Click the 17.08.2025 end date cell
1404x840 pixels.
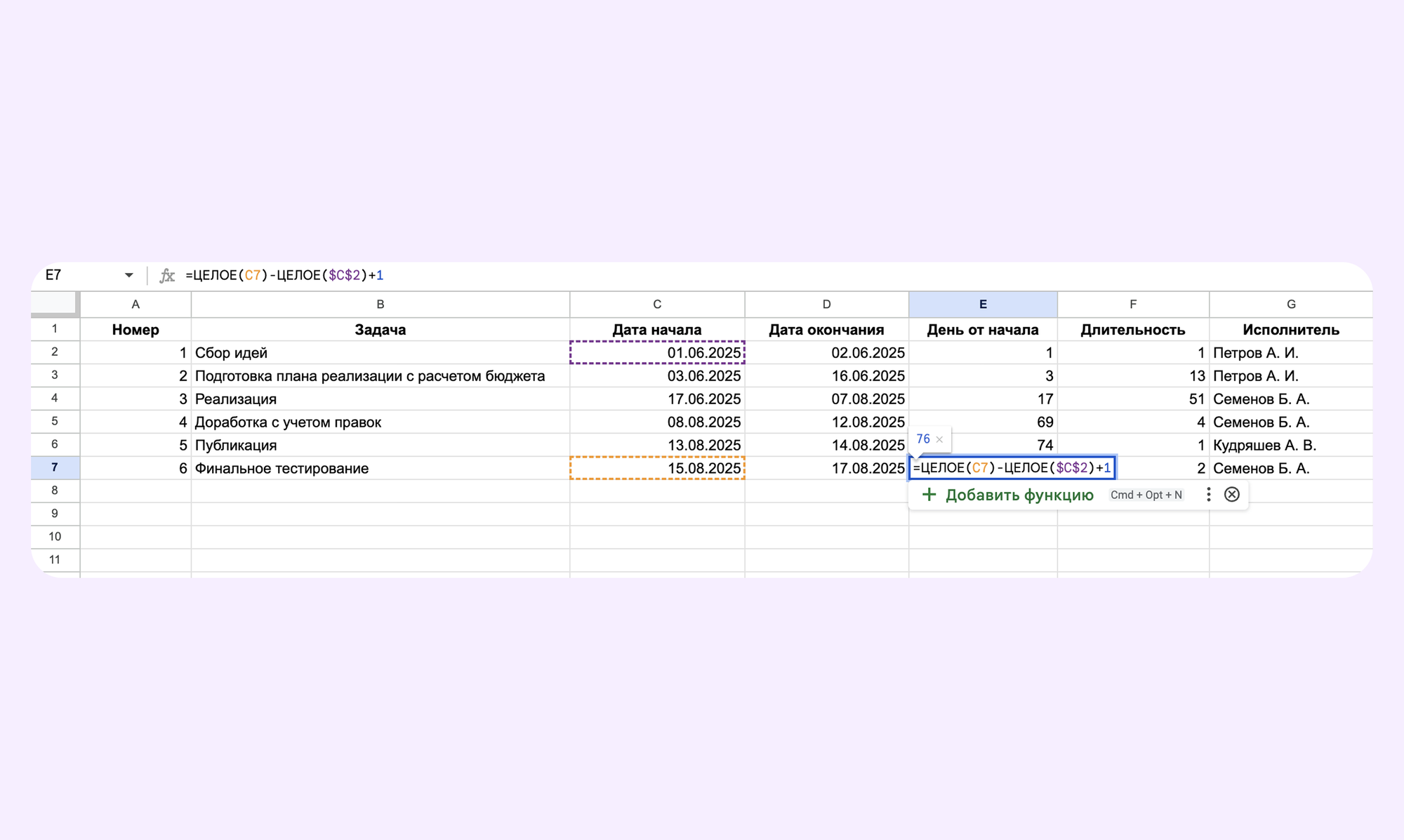(826, 468)
